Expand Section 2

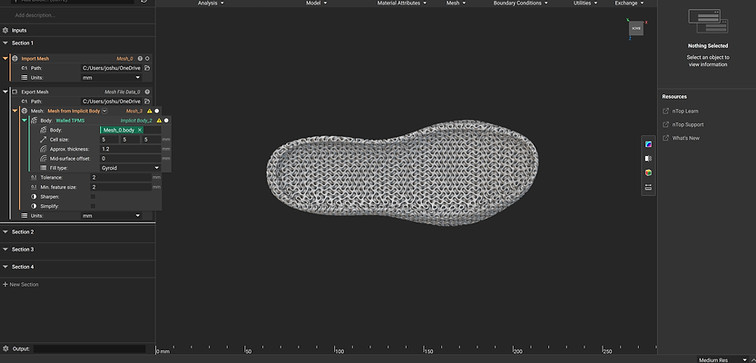5,232
